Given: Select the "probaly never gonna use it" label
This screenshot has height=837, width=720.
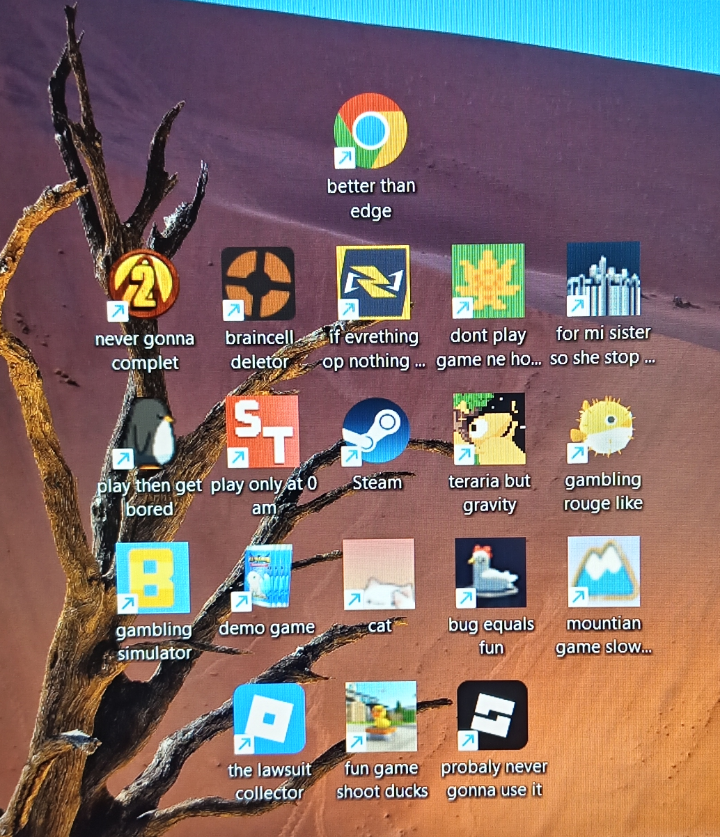Looking at the screenshot, I should [x=494, y=778].
